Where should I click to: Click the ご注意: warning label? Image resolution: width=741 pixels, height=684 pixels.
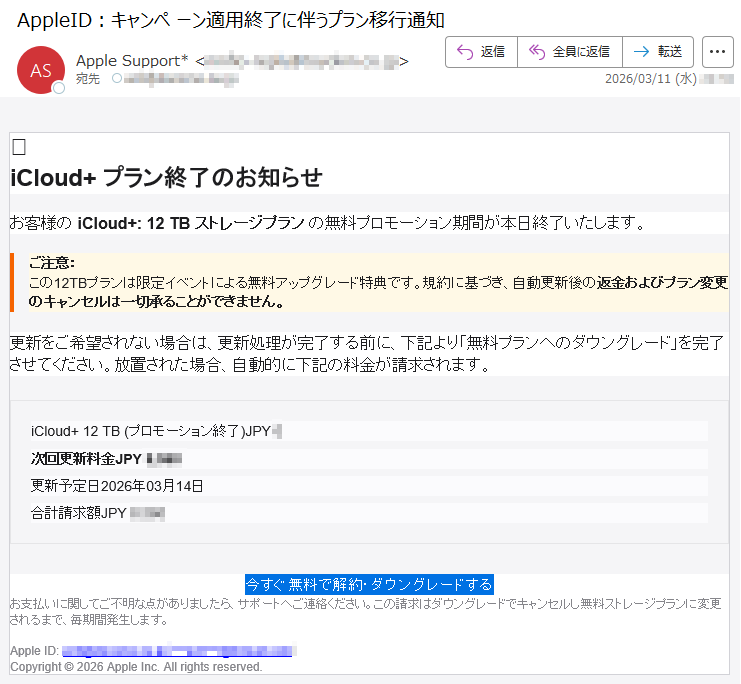click(x=52, y=263)
